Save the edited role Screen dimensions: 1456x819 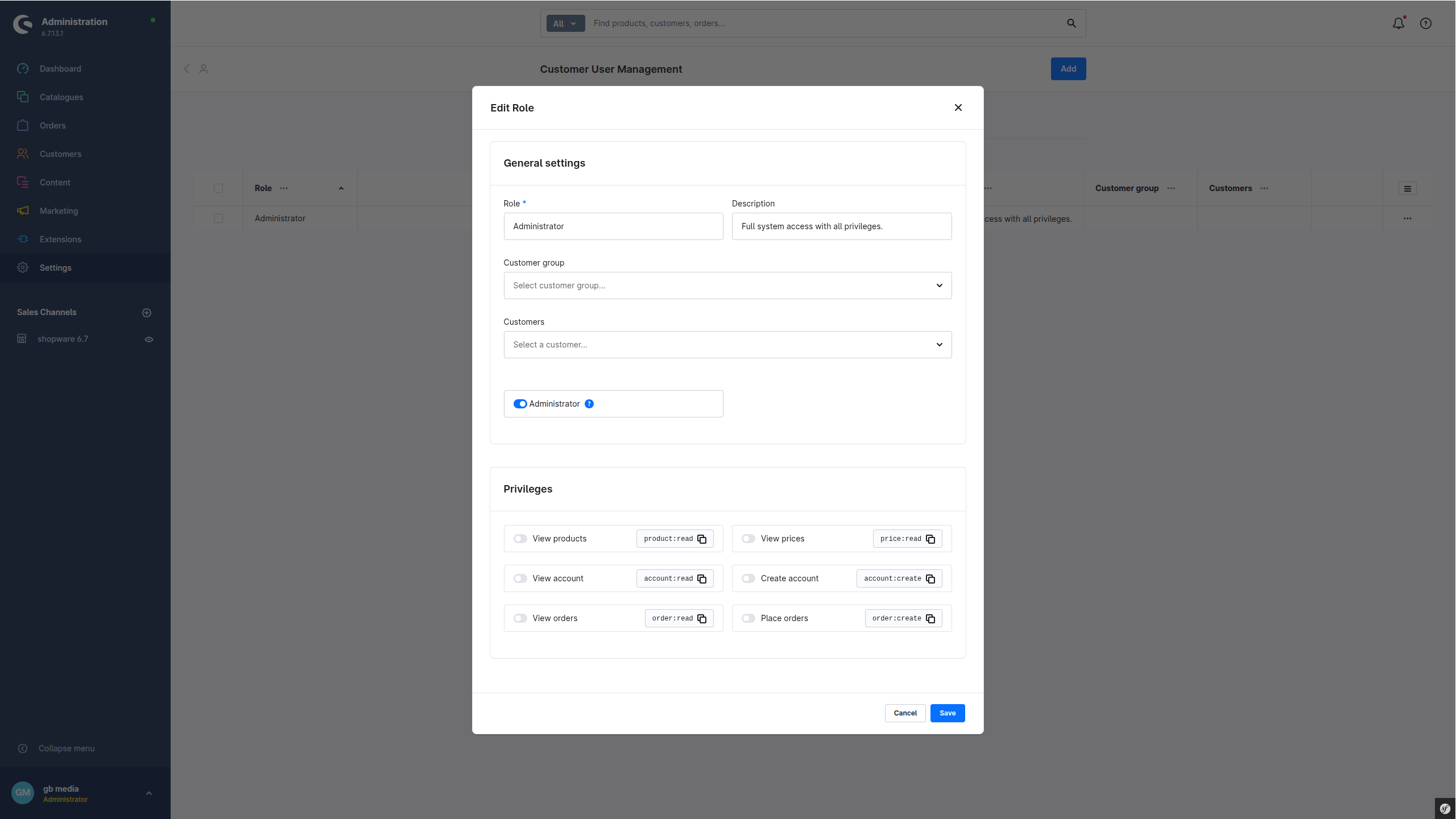pyautogui.click(x=948, y=713)
